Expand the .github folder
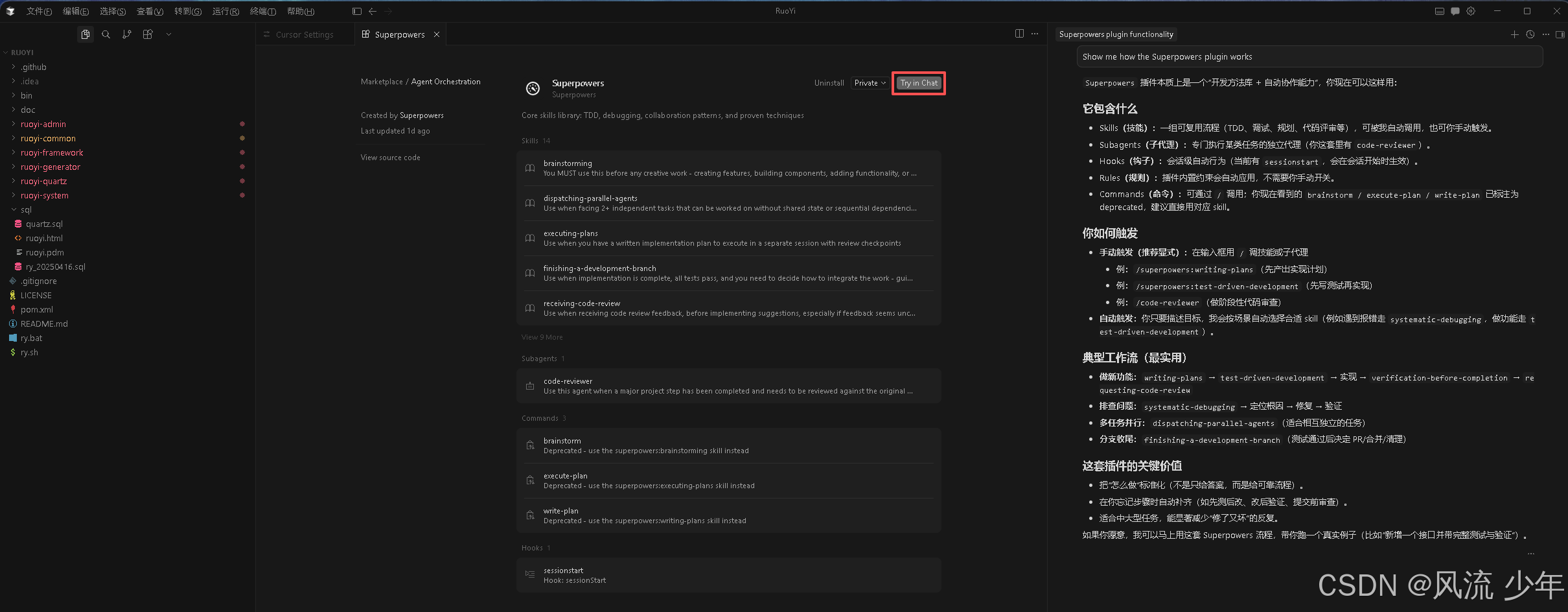This screenshot has height=612, width=1568. pos(128,67)
